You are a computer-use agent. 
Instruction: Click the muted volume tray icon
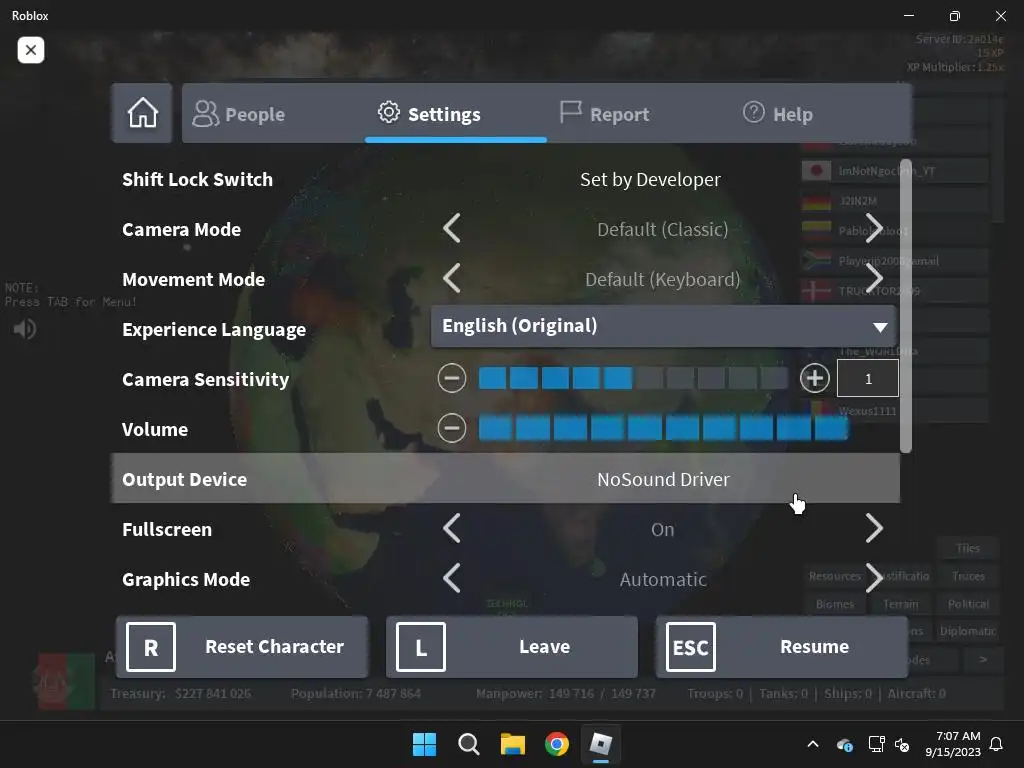[902, 744]
